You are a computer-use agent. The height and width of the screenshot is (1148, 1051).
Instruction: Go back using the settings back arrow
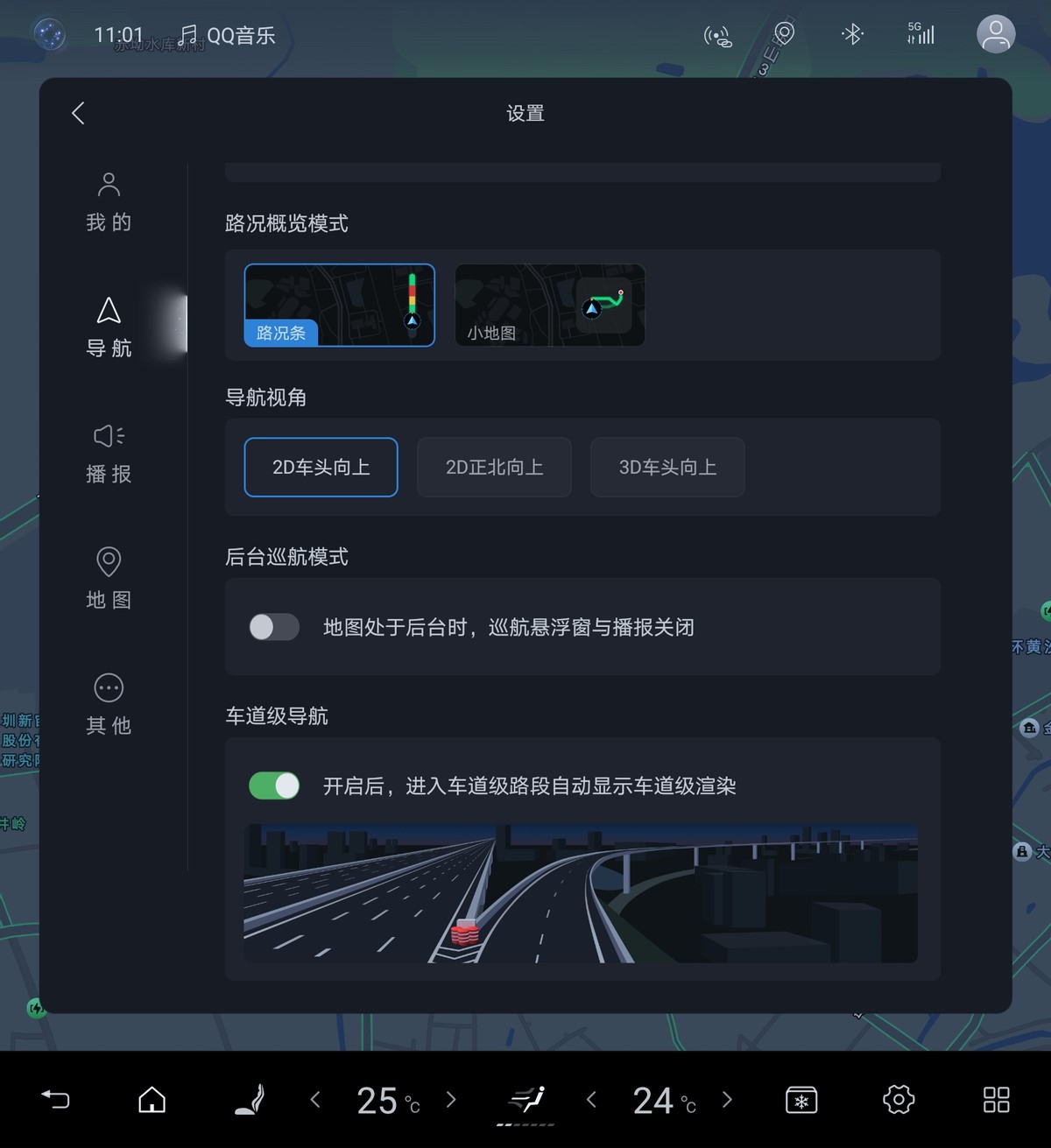78,113
